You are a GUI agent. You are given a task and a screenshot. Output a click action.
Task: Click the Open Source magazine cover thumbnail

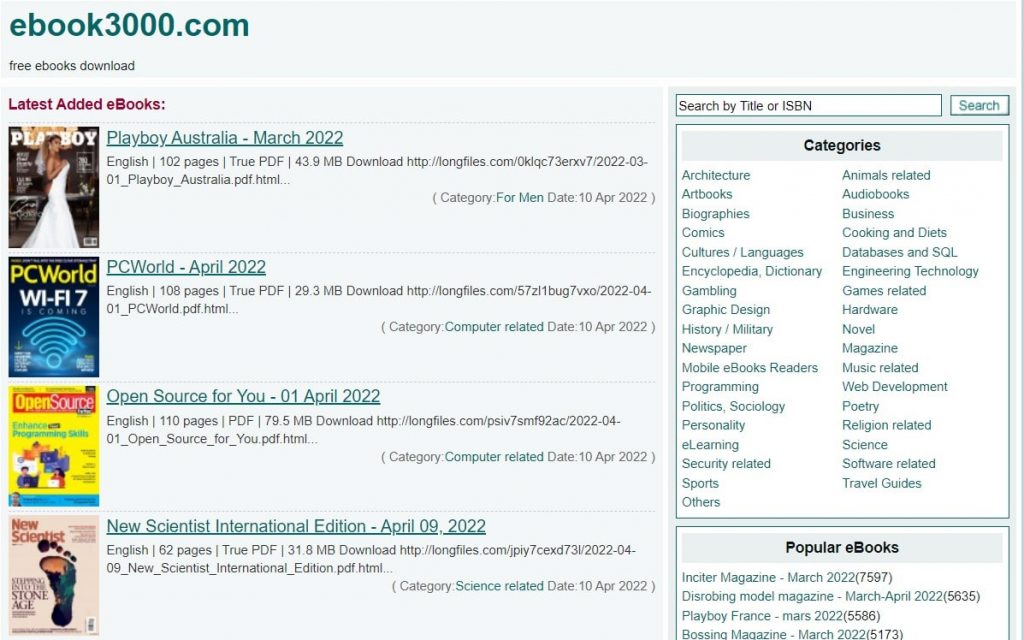point(54,446)
